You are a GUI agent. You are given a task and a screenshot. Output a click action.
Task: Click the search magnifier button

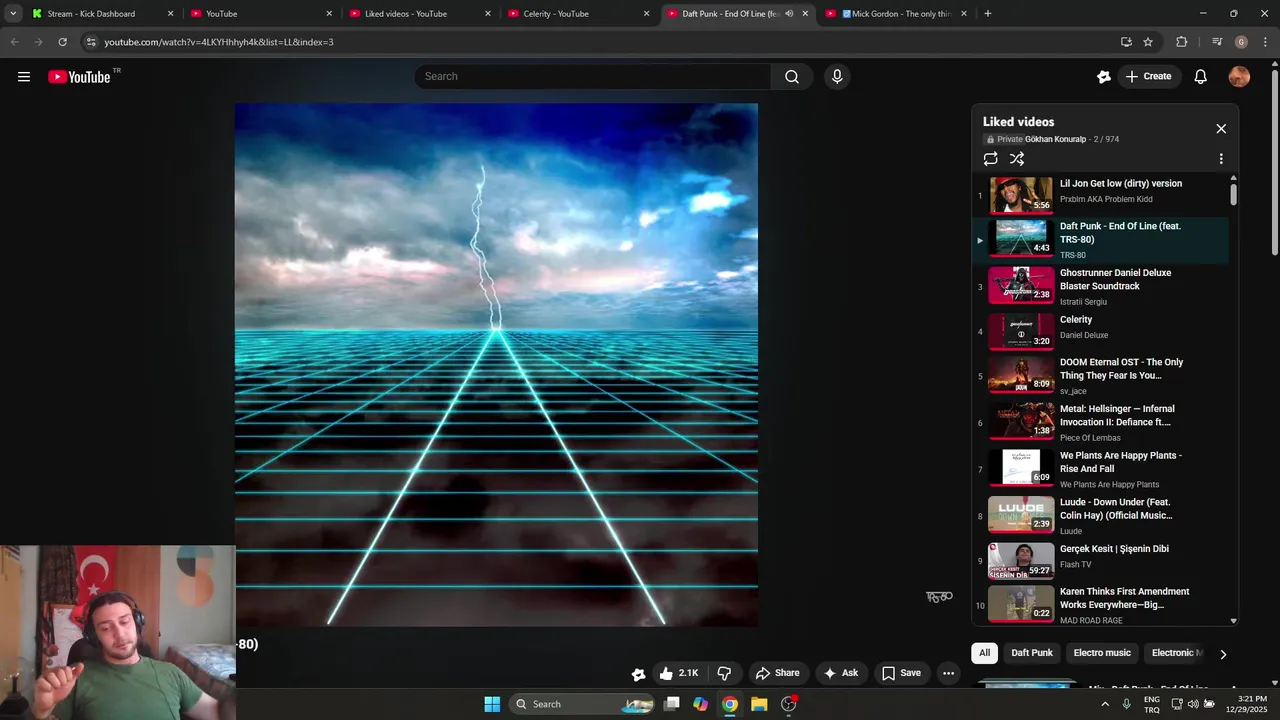click(792, 77)
